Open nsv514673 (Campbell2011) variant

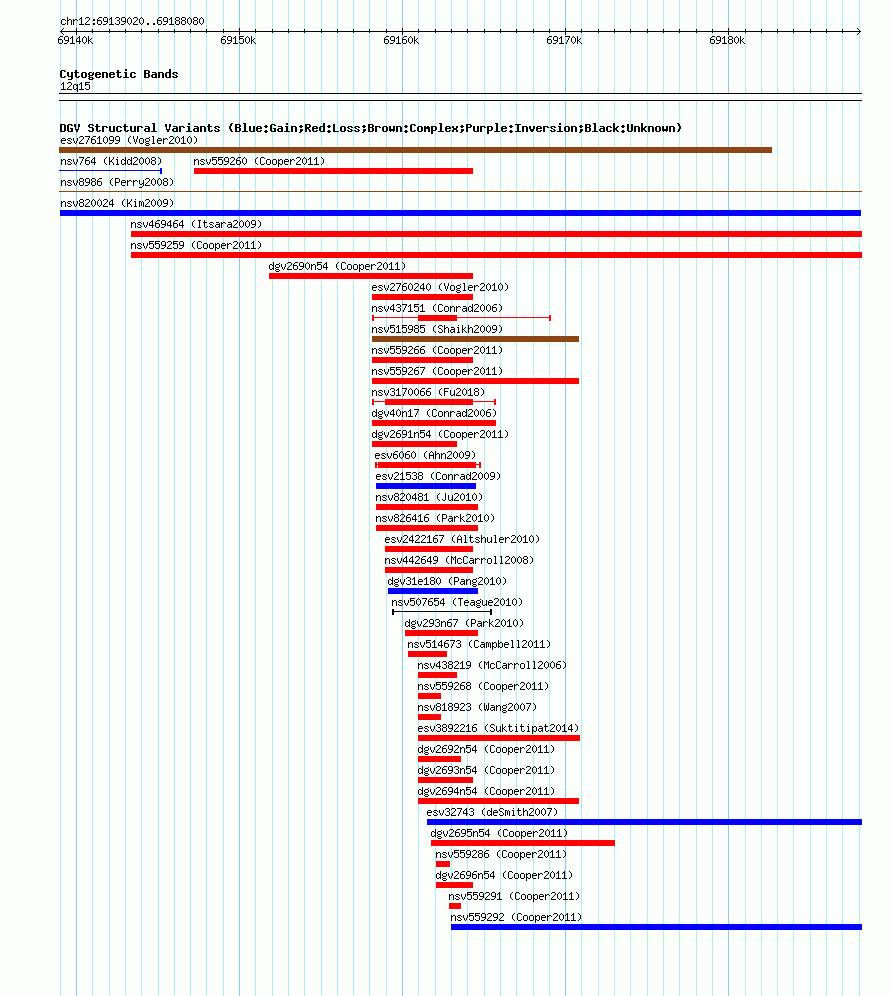coord(479,643)
